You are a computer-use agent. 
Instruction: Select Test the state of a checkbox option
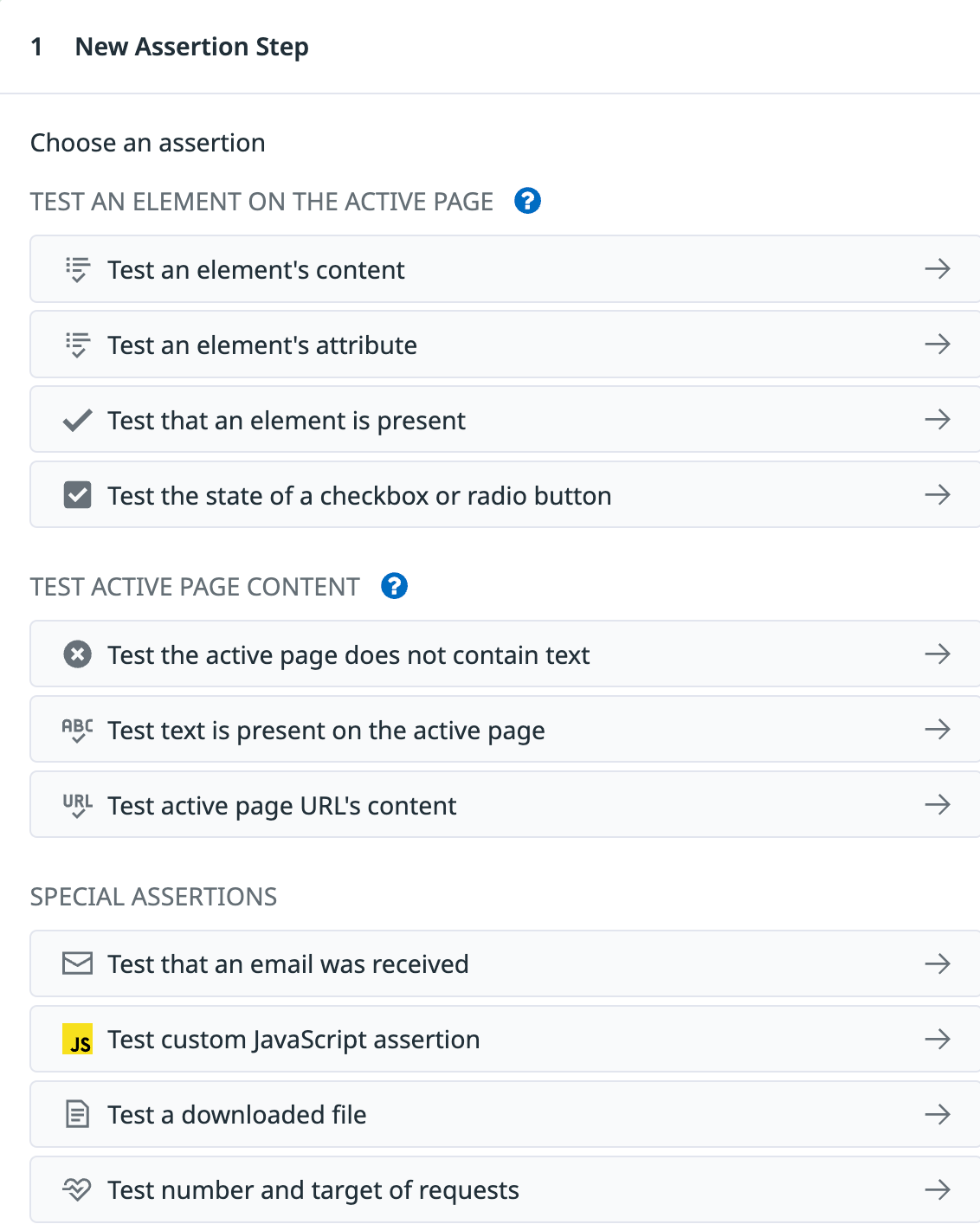pyautogui.click(x=506, y=495)
